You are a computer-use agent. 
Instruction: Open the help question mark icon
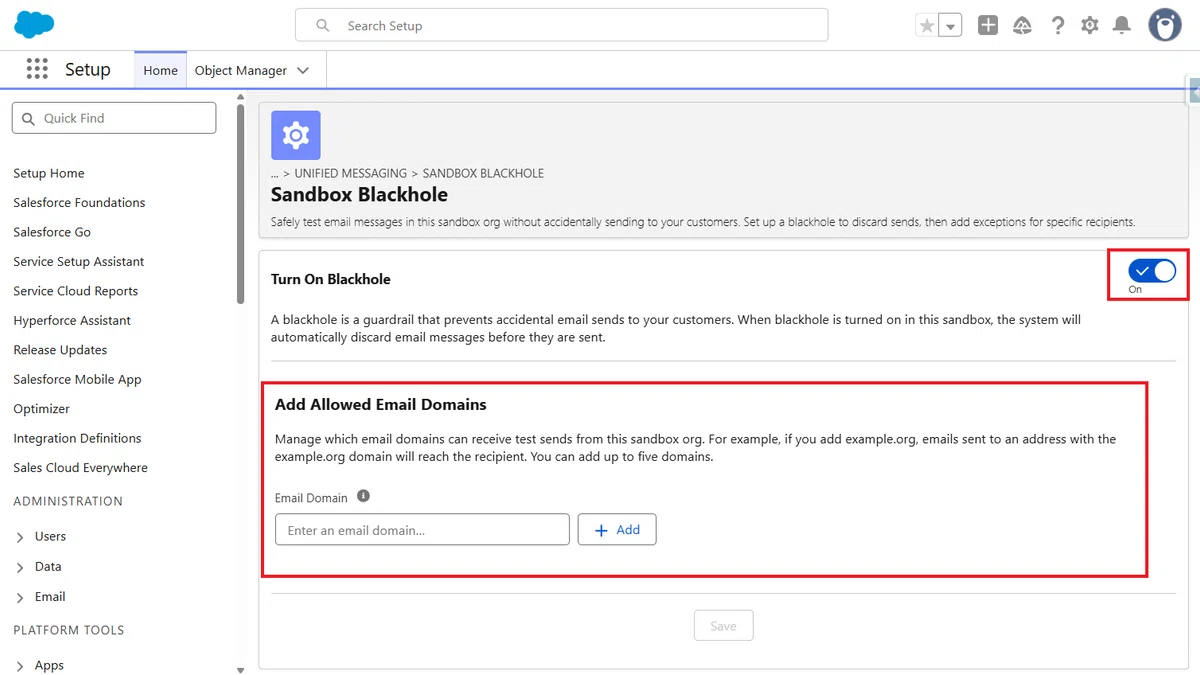click(1057, 26)
